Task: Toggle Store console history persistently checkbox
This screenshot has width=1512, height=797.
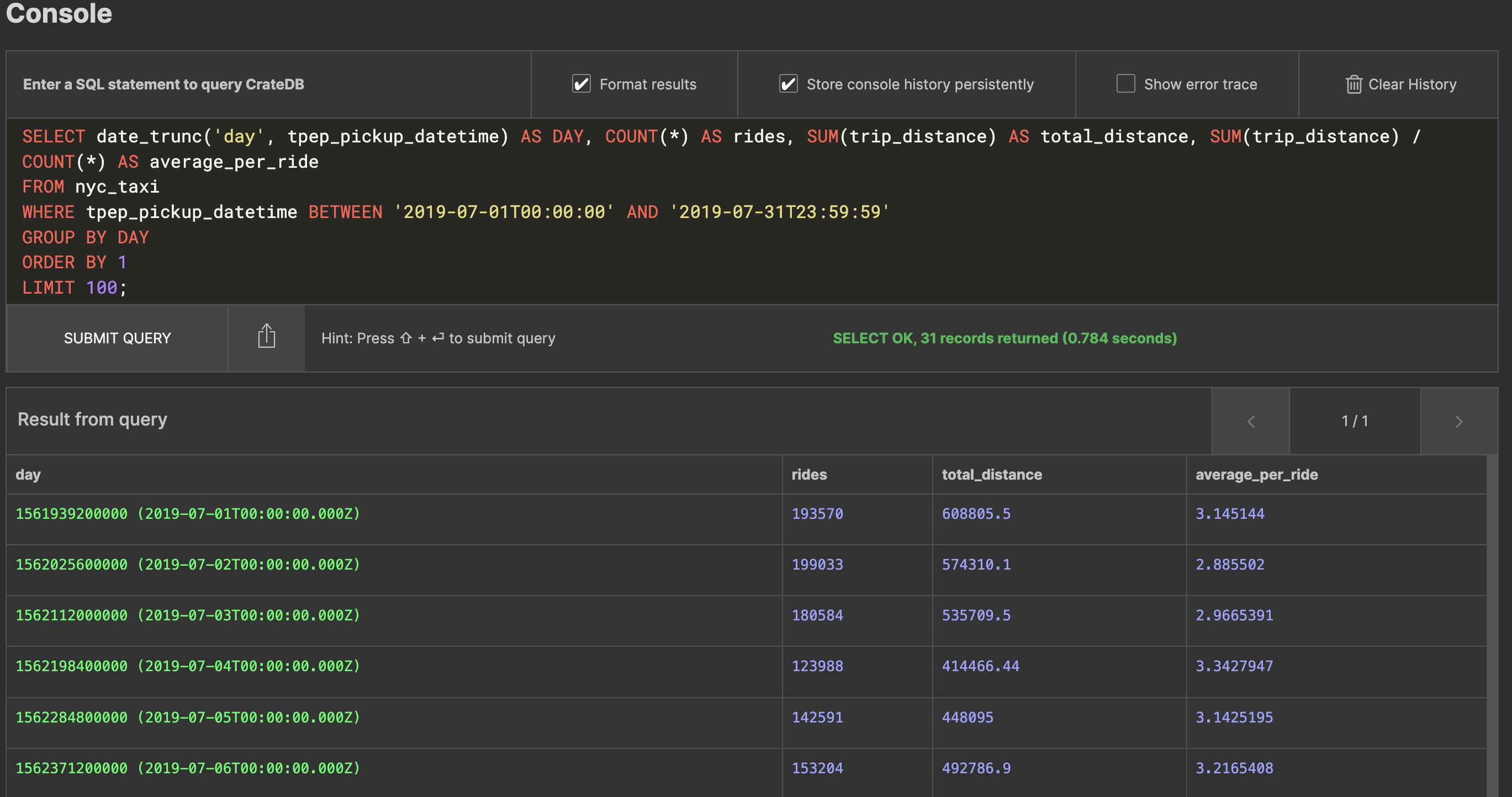Action: tap(788, 84)
